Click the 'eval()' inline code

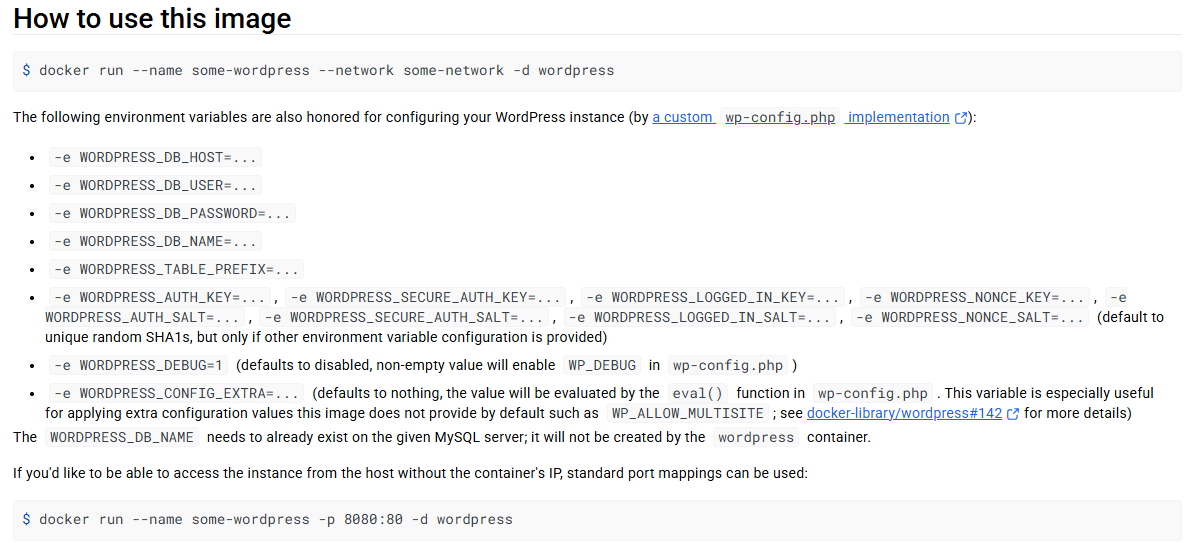[x=698, y=393]
